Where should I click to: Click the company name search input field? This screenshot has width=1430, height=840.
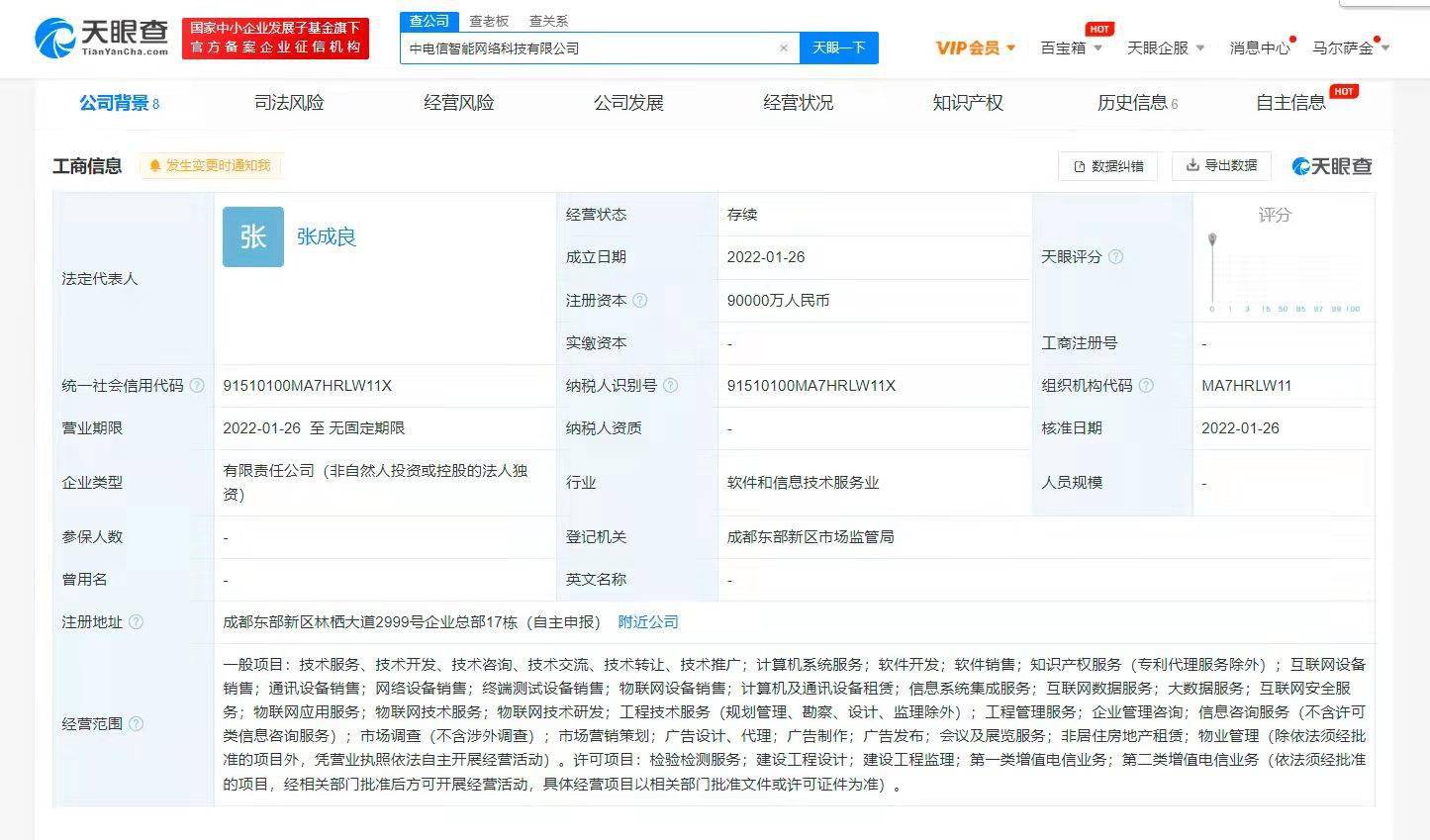589,47
